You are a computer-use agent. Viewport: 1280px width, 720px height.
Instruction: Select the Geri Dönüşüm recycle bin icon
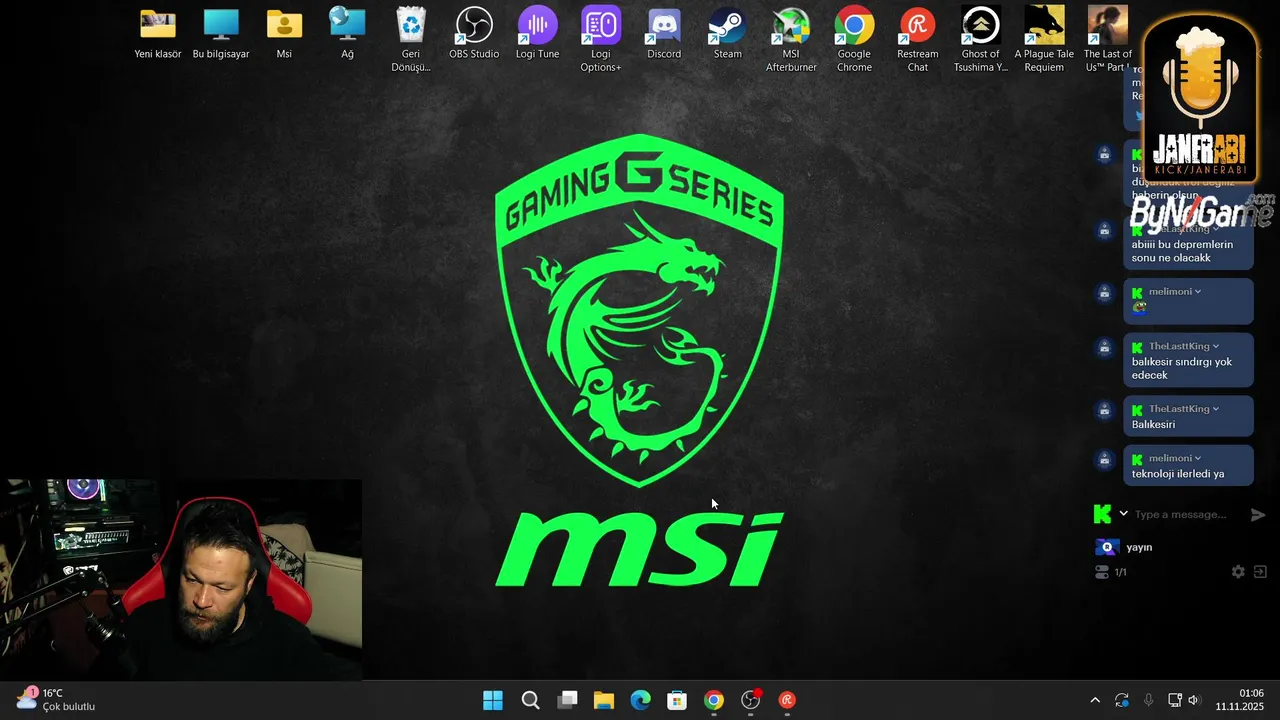point(411,40)
